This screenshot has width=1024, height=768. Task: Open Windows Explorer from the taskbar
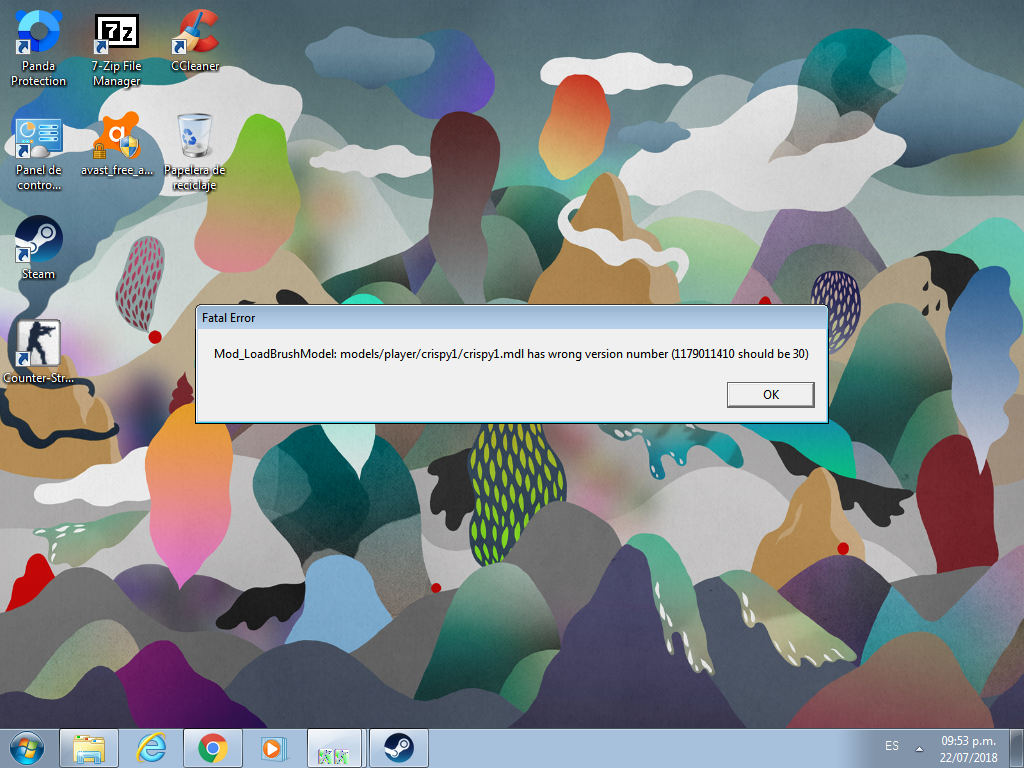[x=89, y=748]
